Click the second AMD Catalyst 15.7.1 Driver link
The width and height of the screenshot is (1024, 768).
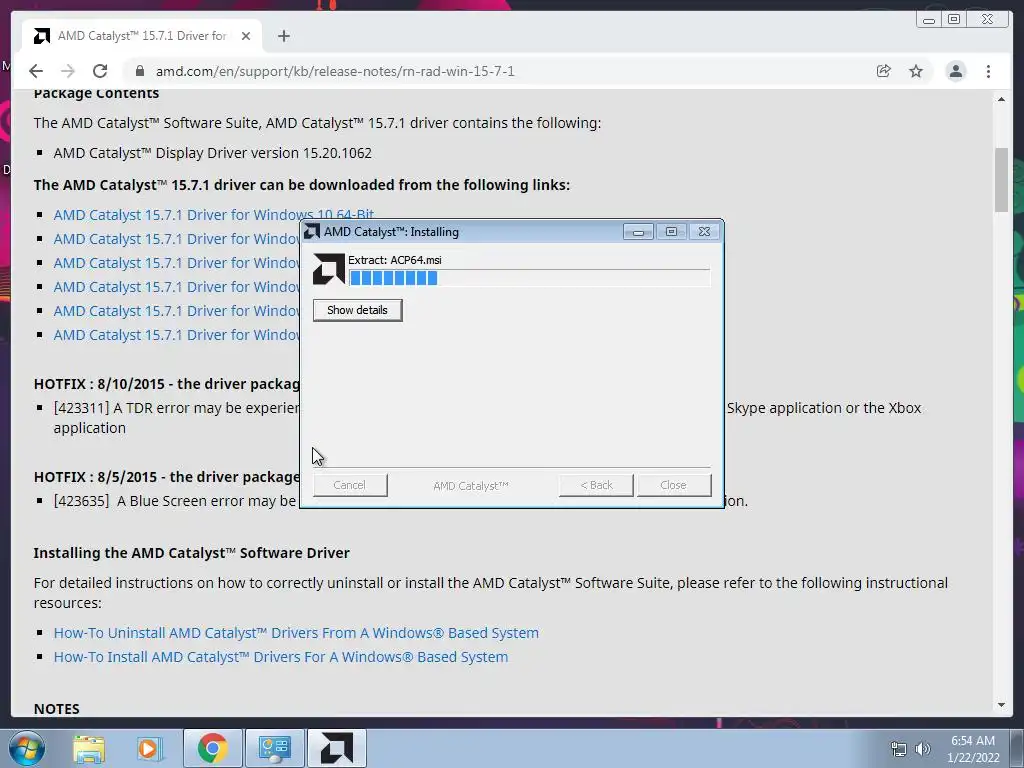(x=176, y=239)
